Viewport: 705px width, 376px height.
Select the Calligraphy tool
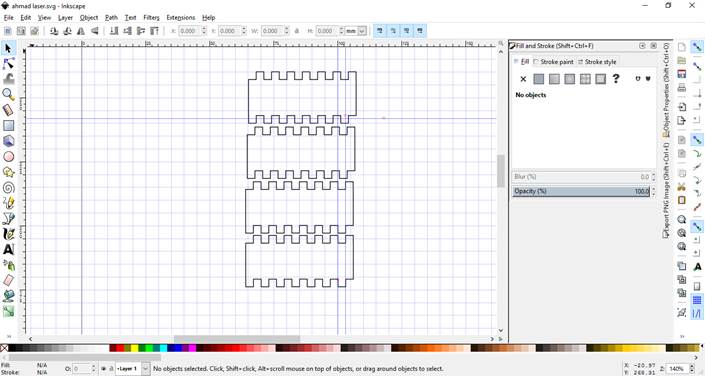(8, 234)
